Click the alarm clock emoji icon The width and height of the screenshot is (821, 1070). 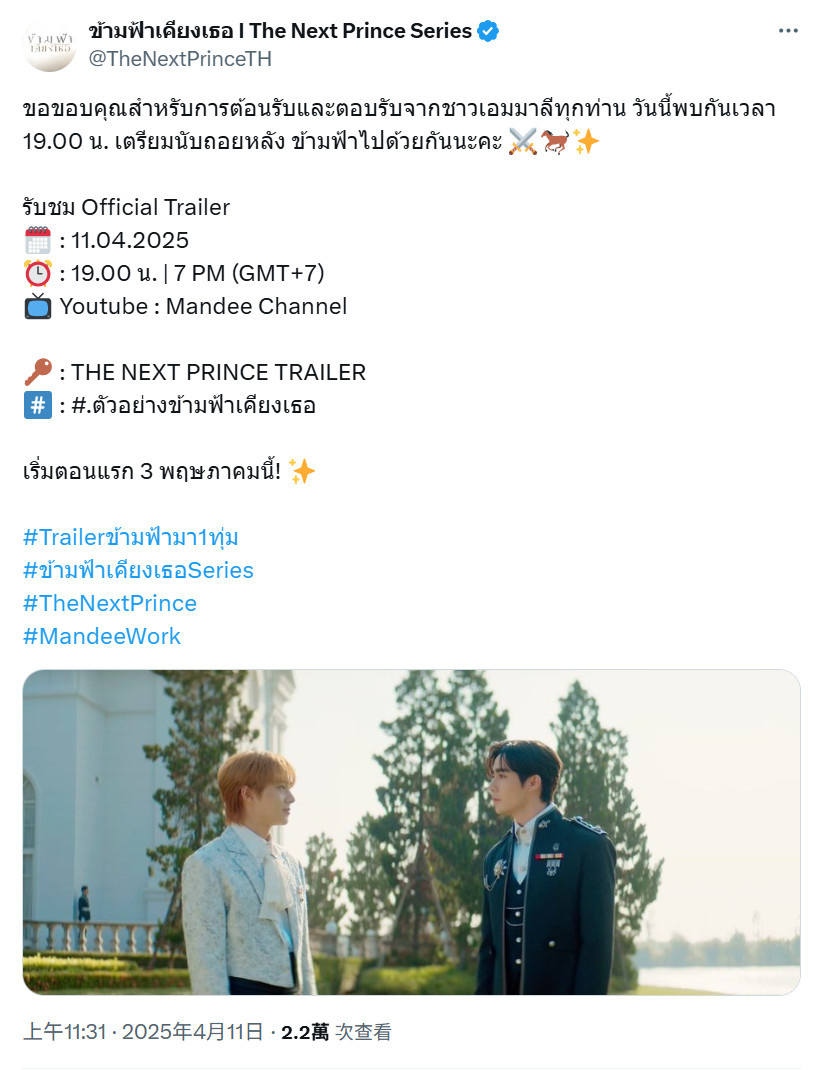(x=38, y=273)
